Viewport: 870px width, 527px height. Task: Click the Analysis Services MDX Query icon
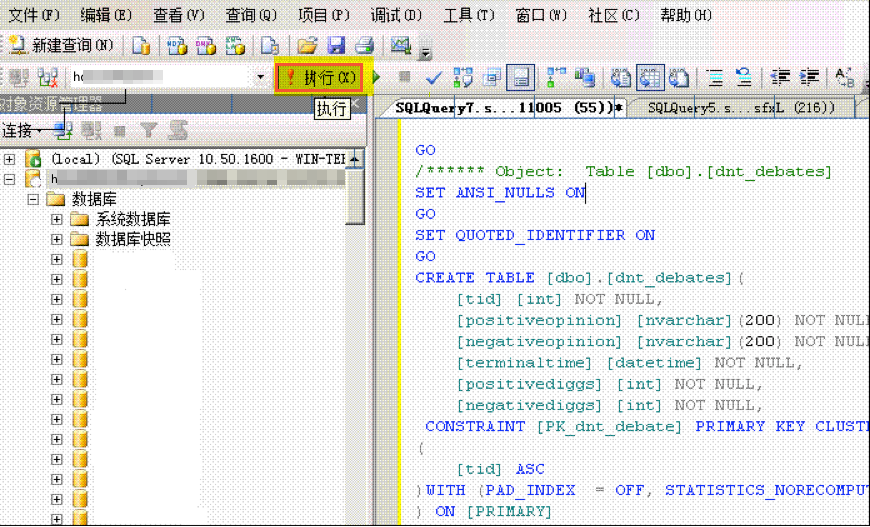coord(178,45)
